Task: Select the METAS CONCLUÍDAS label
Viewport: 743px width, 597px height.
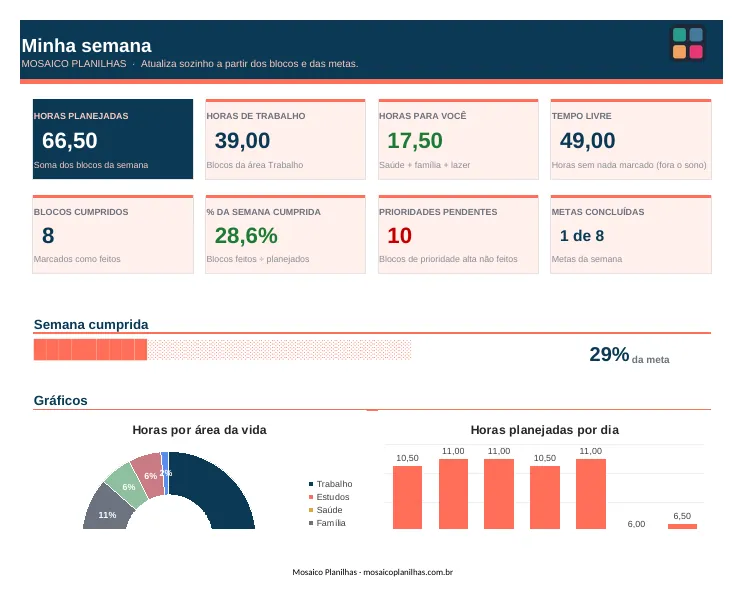Action: pos(598,212)
